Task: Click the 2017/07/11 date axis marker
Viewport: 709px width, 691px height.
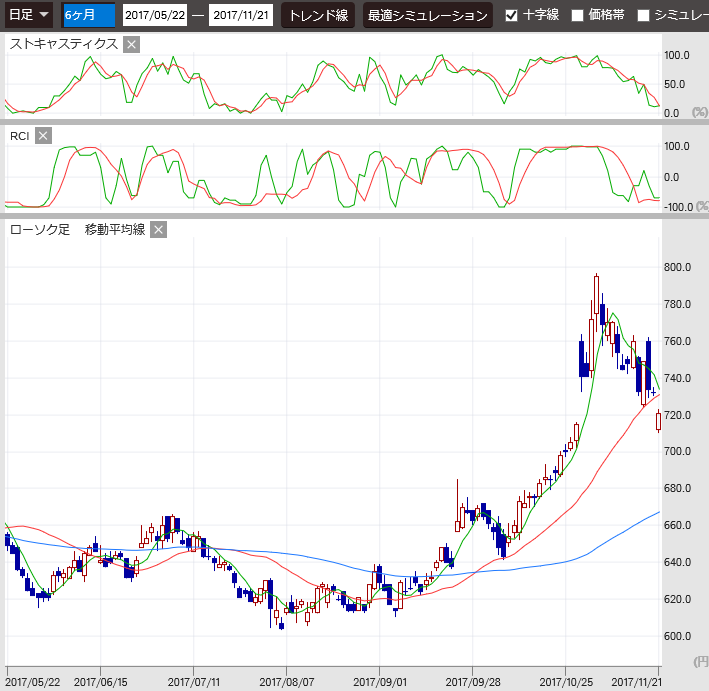Action: [x=194, y=681]
